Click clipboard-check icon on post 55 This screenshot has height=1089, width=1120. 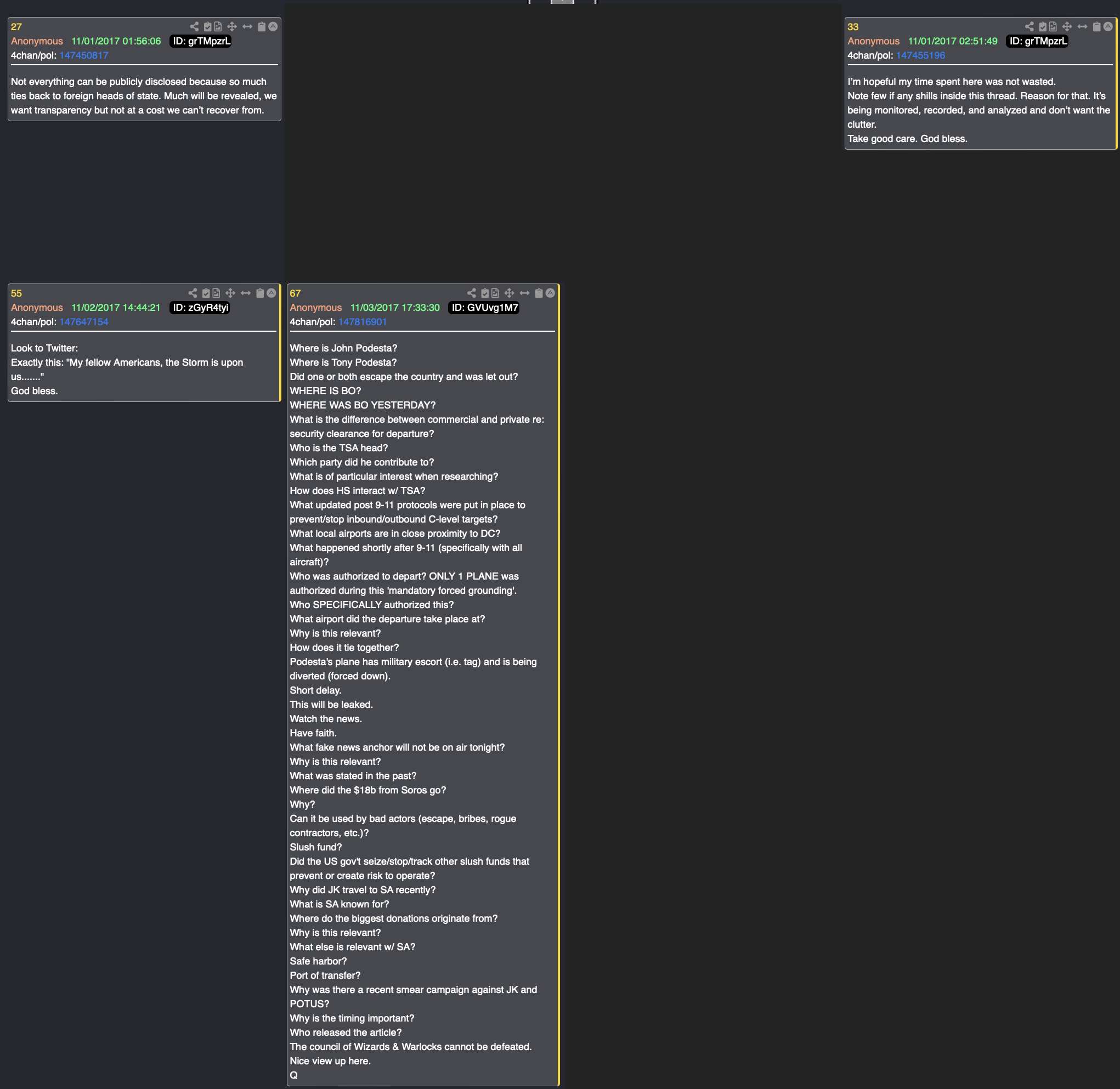point(206,293)
